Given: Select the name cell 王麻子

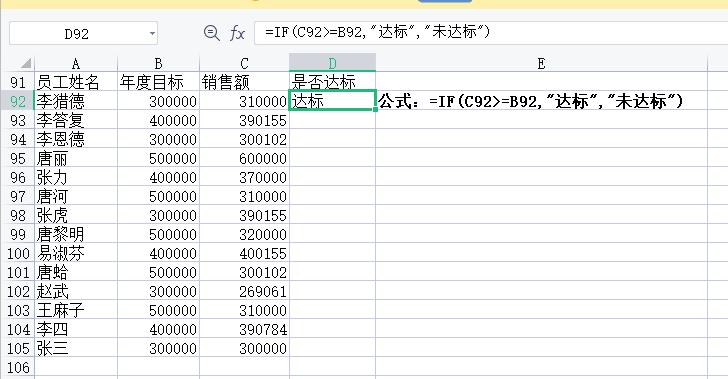Looking at the screenshot, I should coord(76,310).
